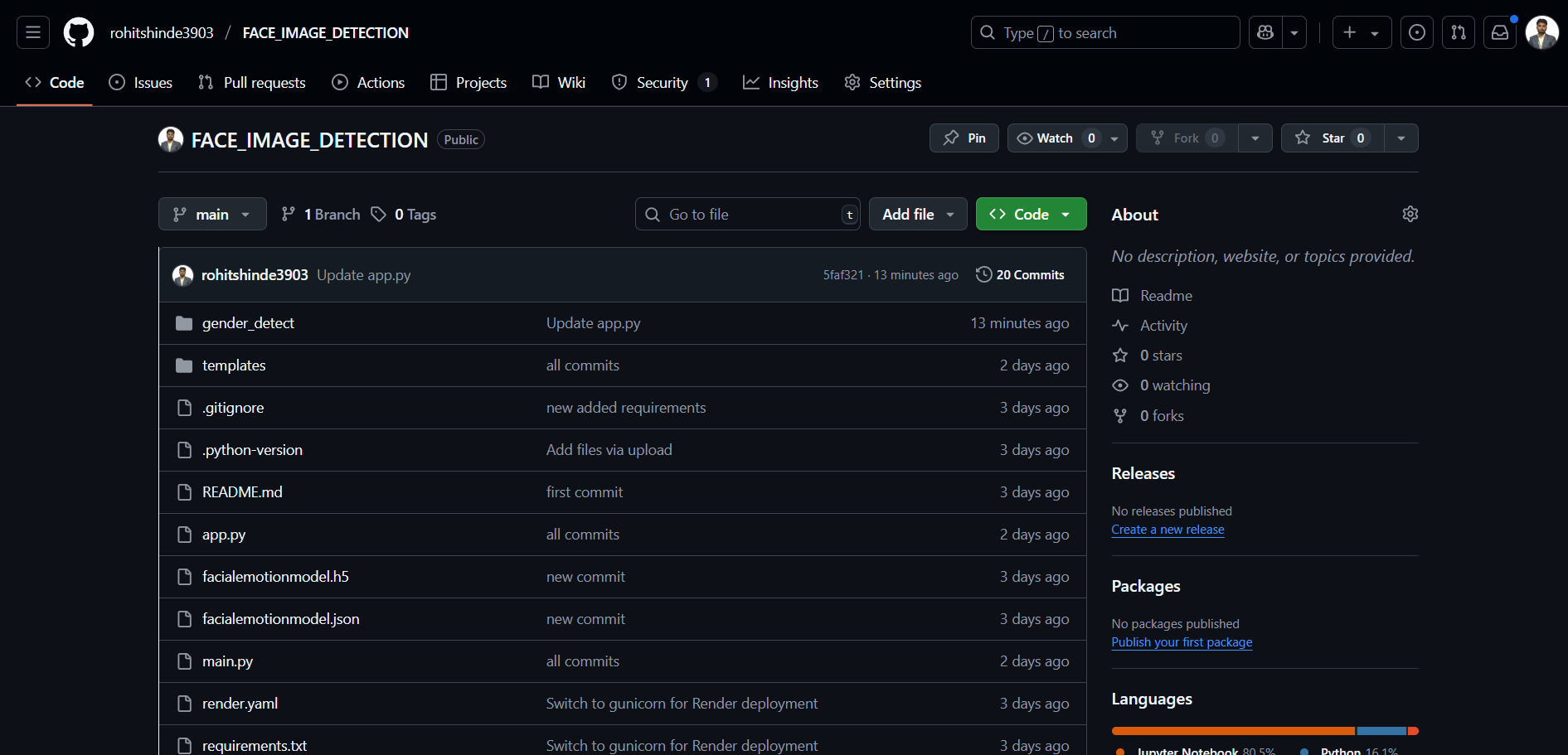
Task: Open the user profile avatar menu
Action: [1541, 32]
